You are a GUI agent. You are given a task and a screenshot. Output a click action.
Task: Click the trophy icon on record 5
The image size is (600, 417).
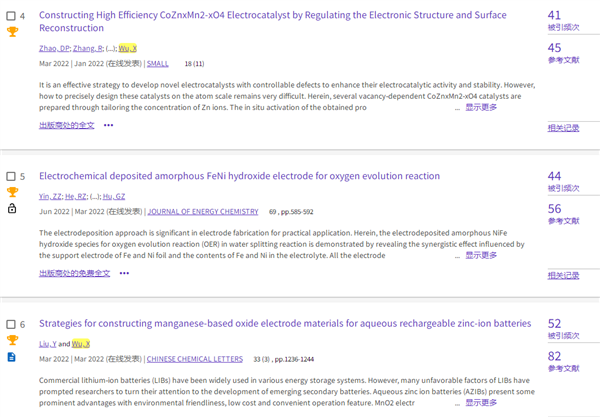point(12,192)
